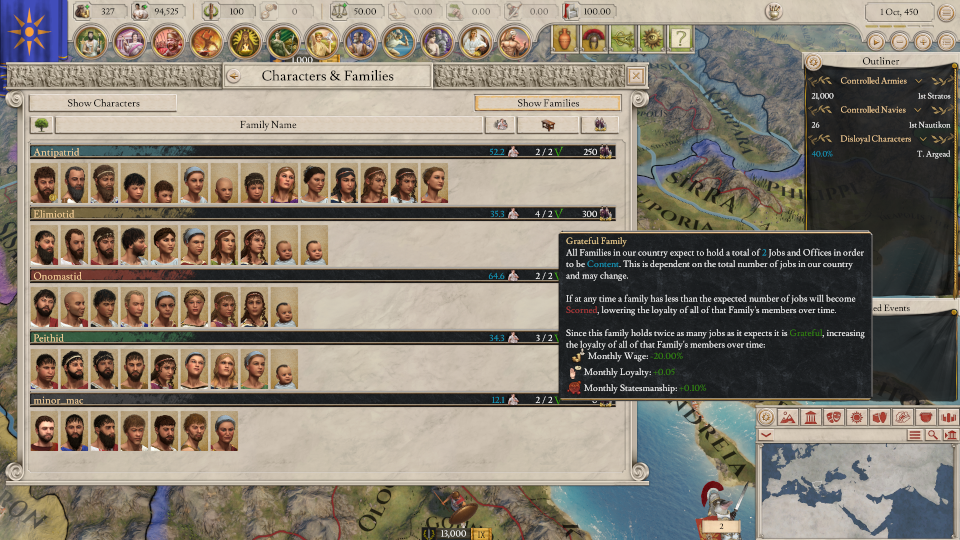Viewport: 960px width, 540px height.
Task: Collapse the Controlled Armies section
Action: [x=918, y=81]
